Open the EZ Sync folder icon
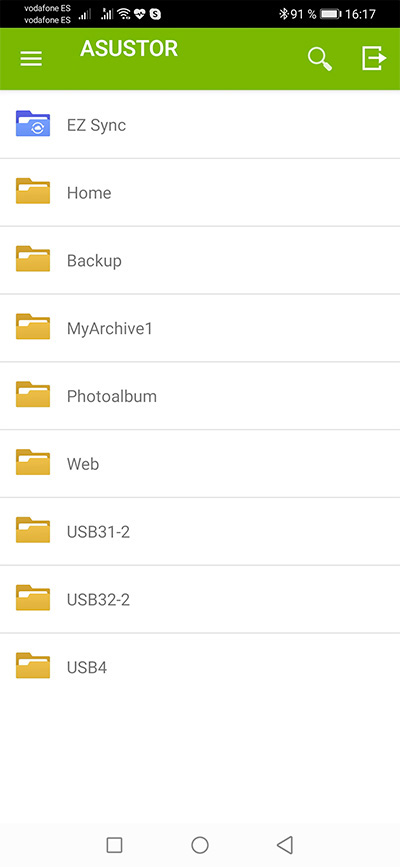Image resolution: width=400 pixels, height=867 pixels. point(33,124)
